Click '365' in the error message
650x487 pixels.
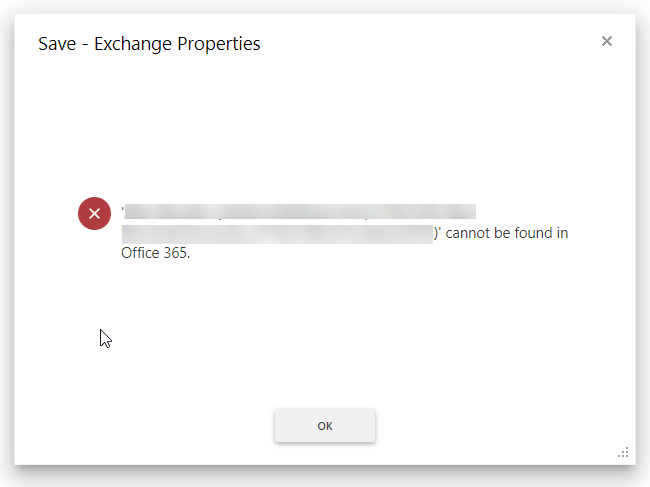177,253
